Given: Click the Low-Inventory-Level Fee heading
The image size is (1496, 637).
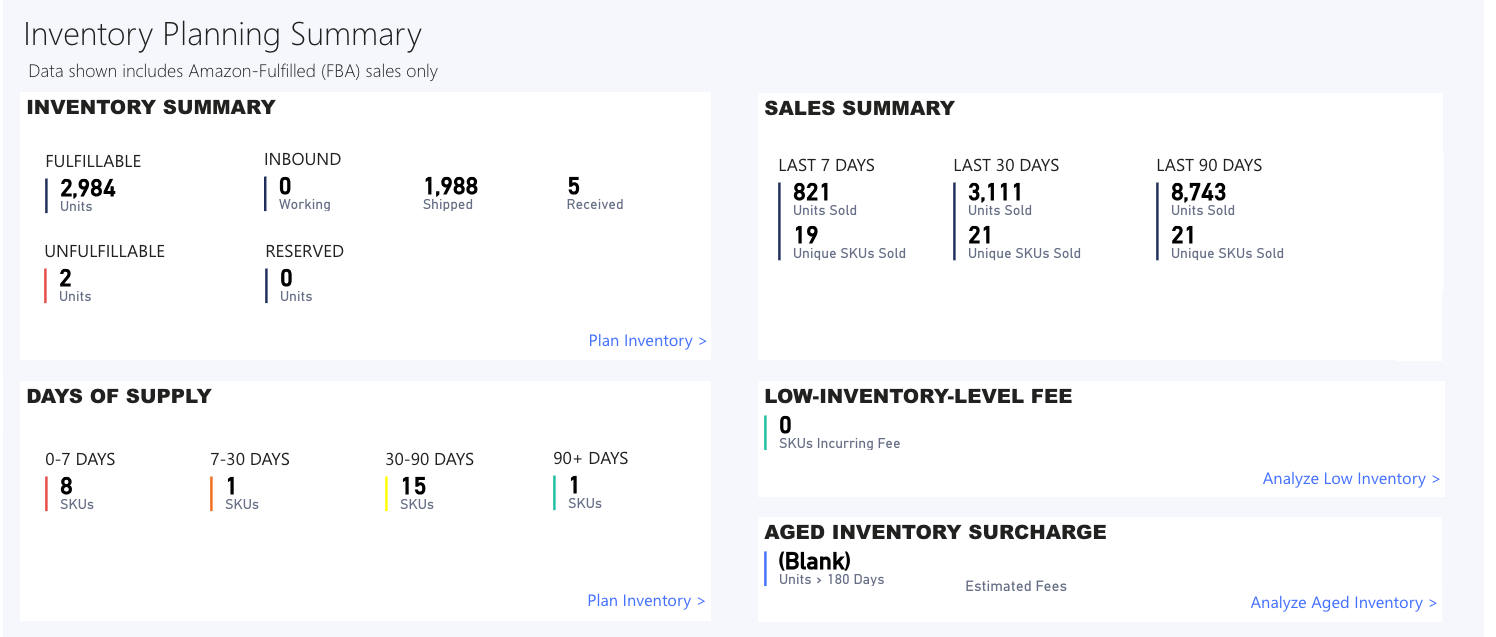Looking at the screenshot, I should coord(918,396).
